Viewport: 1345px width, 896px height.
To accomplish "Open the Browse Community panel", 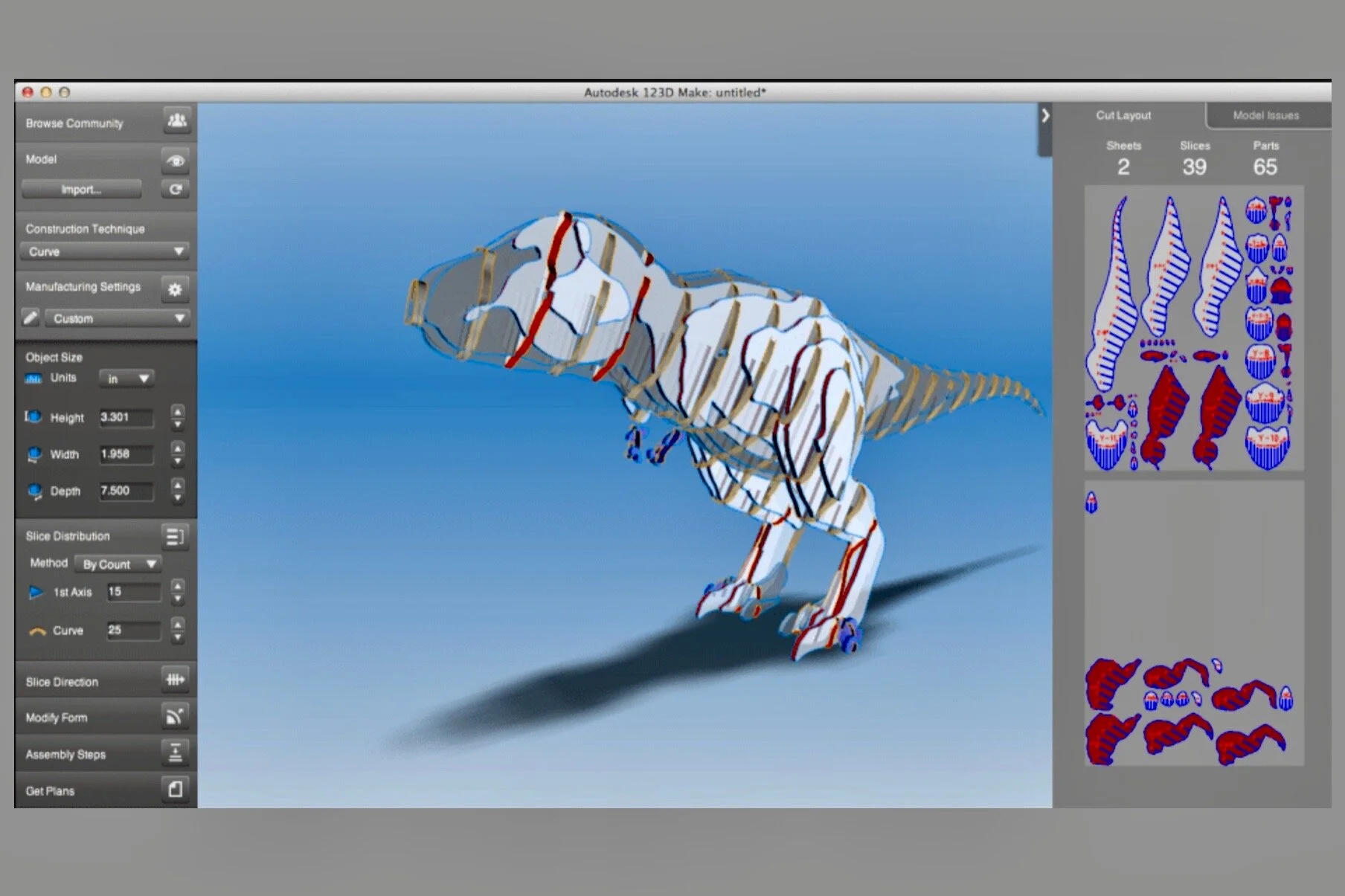I will click(177, 120).
